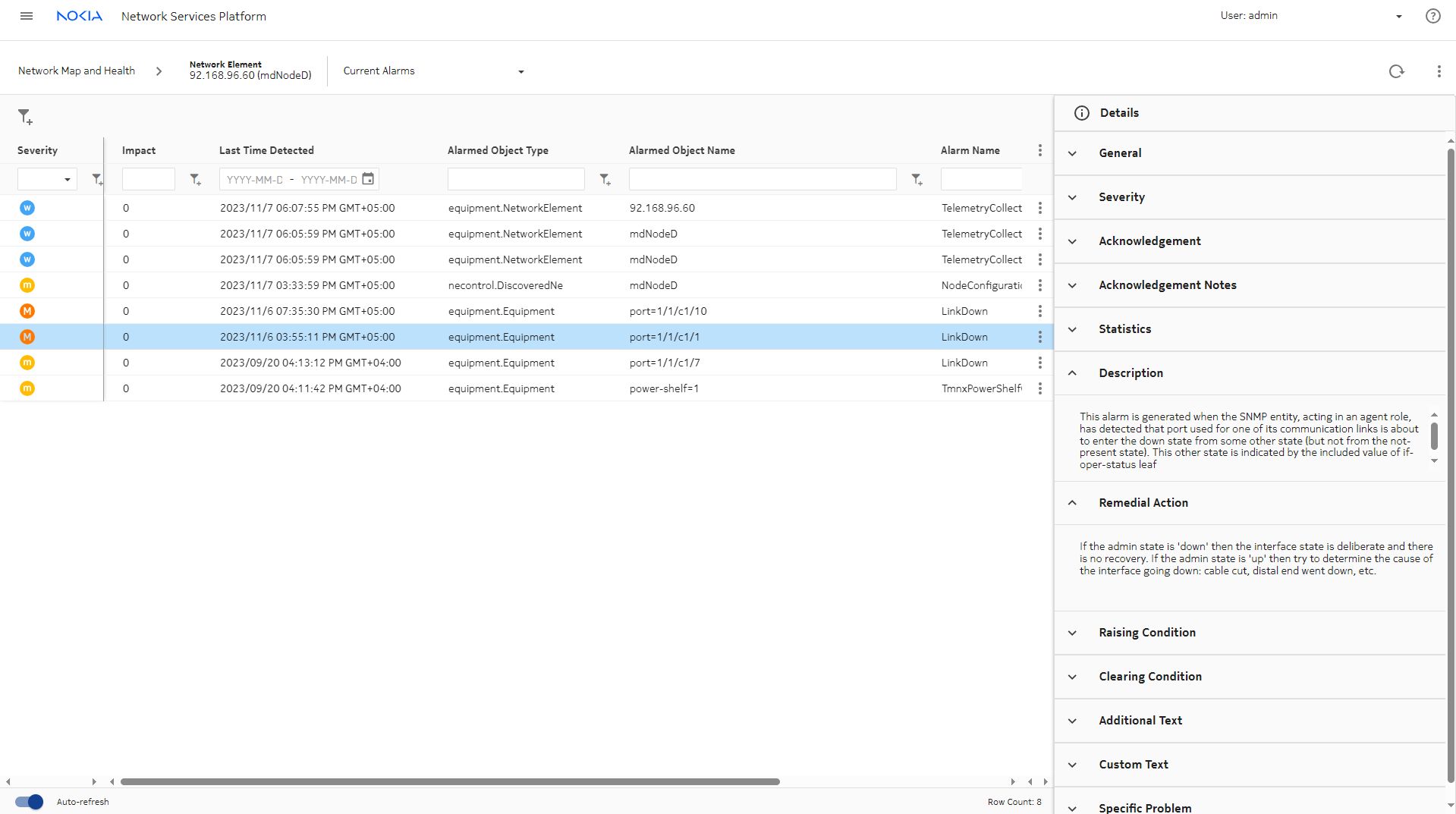This screenshot has width=1456, height=814.
Task: Click the Alarmed Object Type filter icon
Action: click(605, 180)
